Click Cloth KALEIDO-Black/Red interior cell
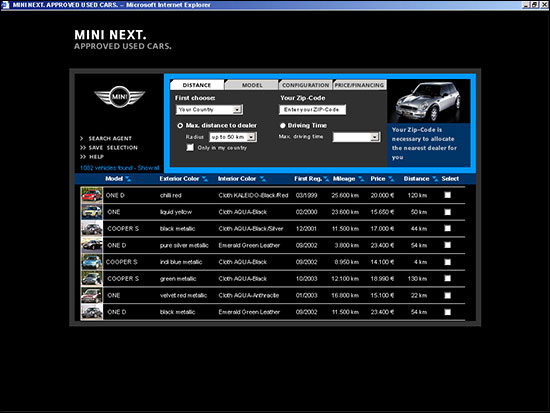The image size is (550, 413). tap(253, 195)
